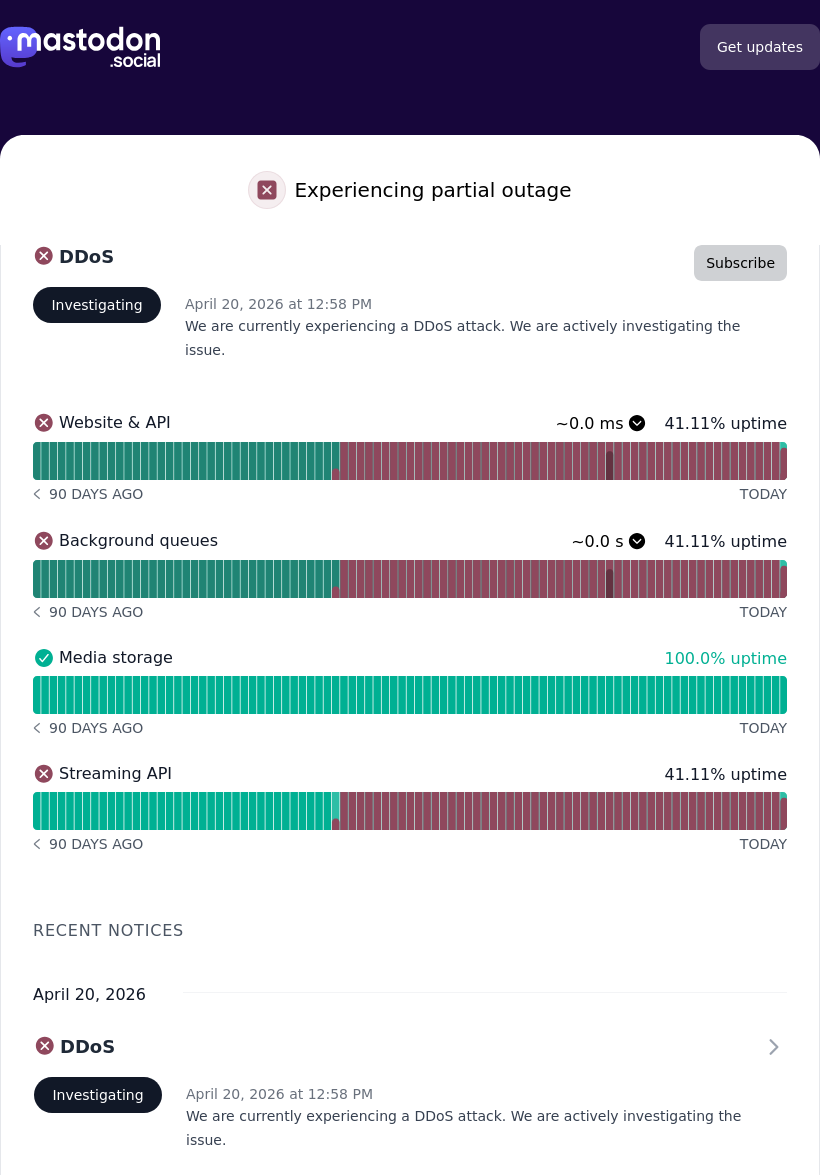Image resolution: width=820 pixels, height=1175 pixels.
Task: Go back 90 days on Website & API chart
Action: [38, 494]
